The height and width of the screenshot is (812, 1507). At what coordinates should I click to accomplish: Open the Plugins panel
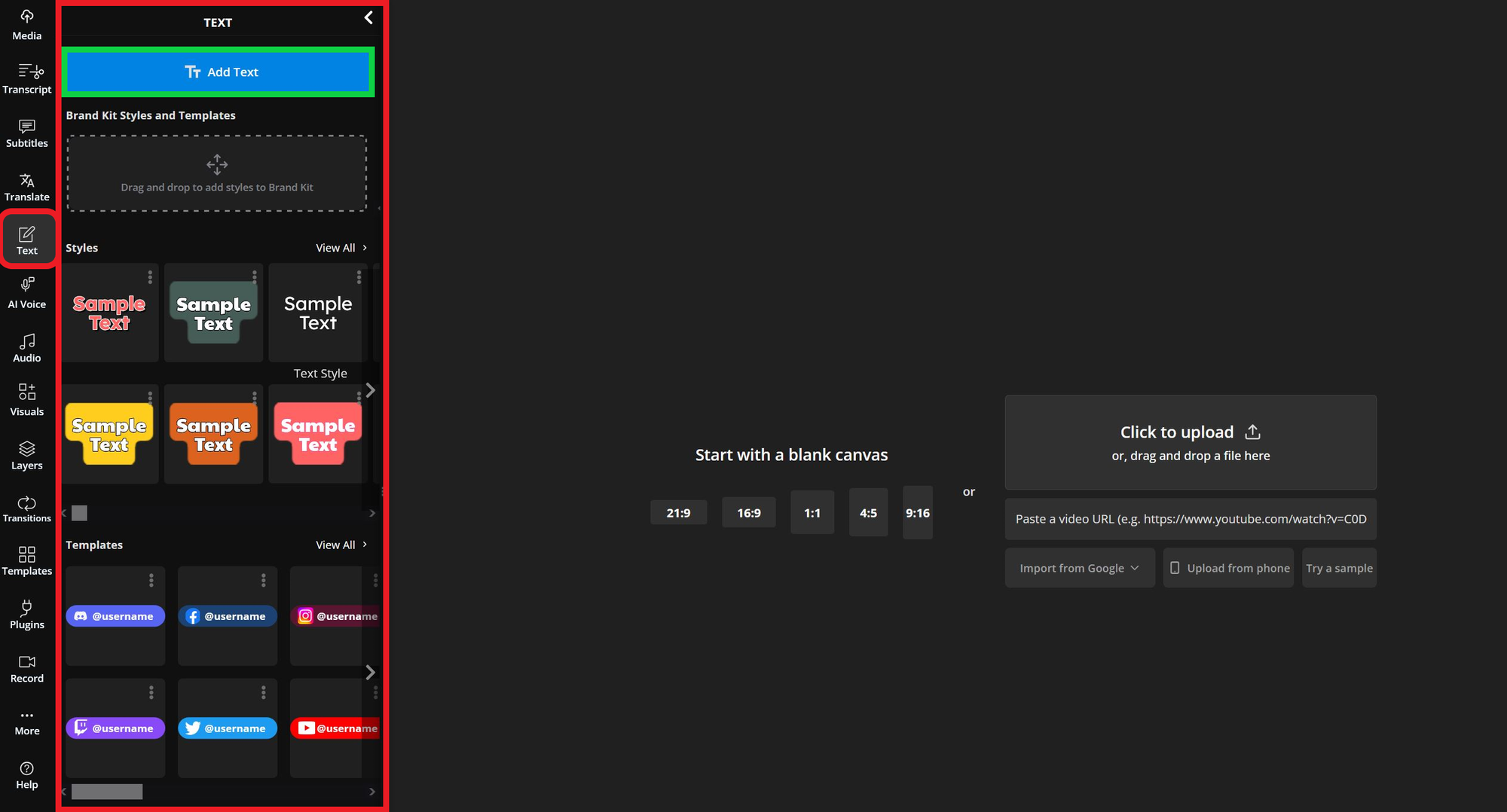point(27,615)
